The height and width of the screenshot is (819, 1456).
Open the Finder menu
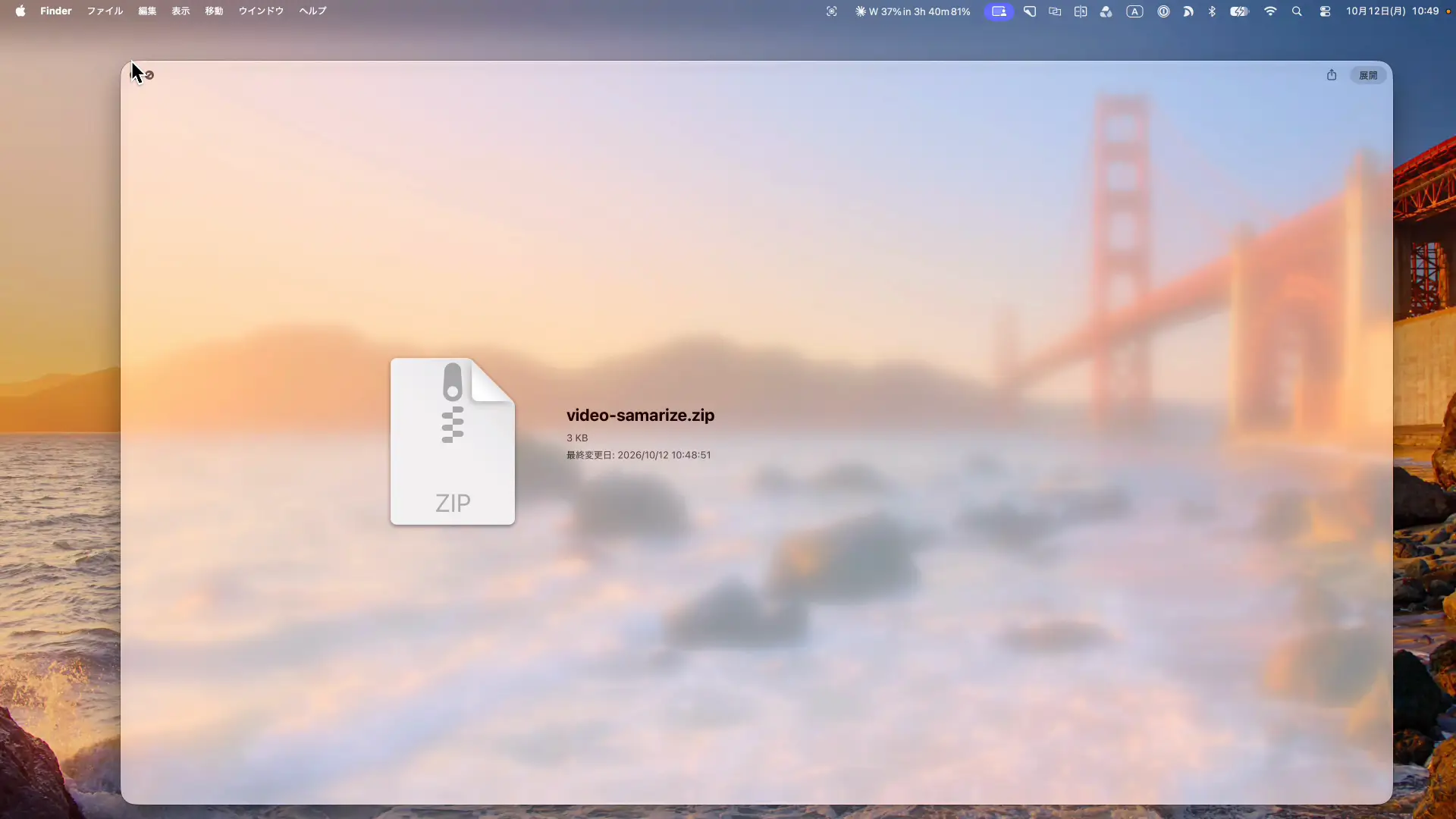(56, 11)
